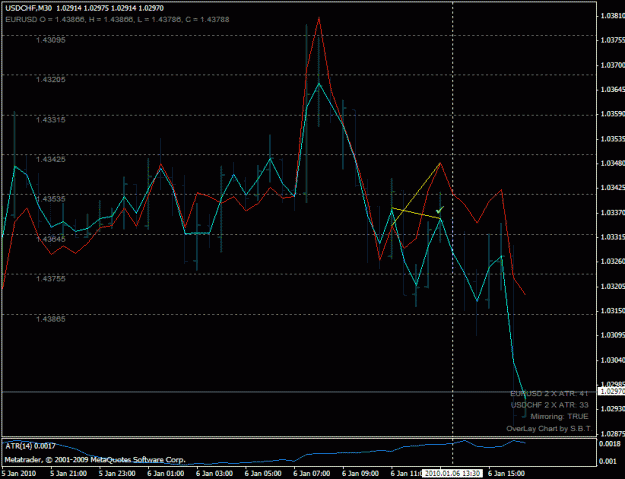Click the 1.03755 price scale value
Screen dimensions: 625x479
(612, 40)
